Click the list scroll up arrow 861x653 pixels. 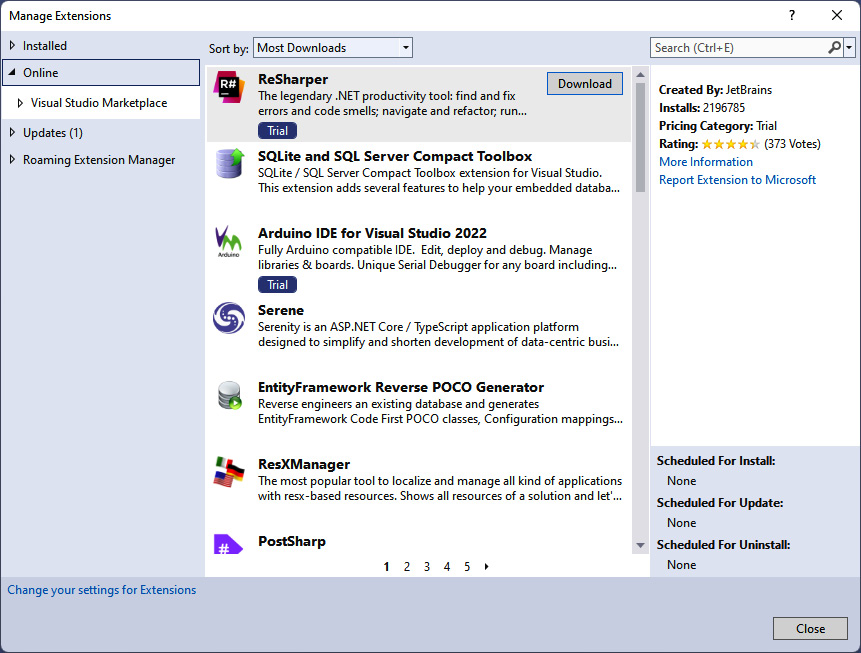point(640,74)
